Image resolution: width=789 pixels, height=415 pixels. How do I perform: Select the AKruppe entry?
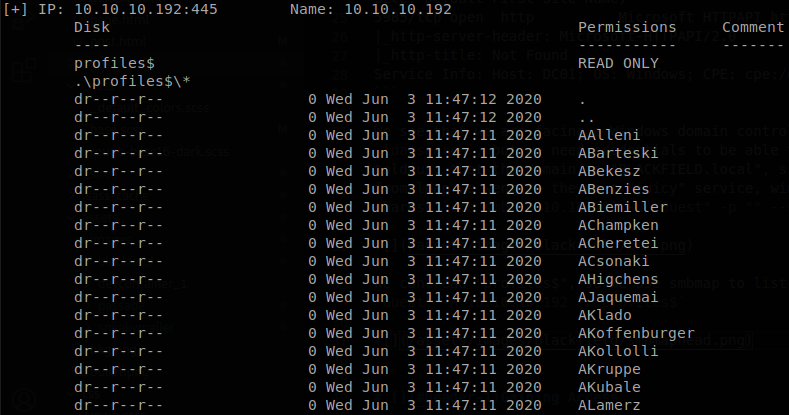click(x=609, y=370)
